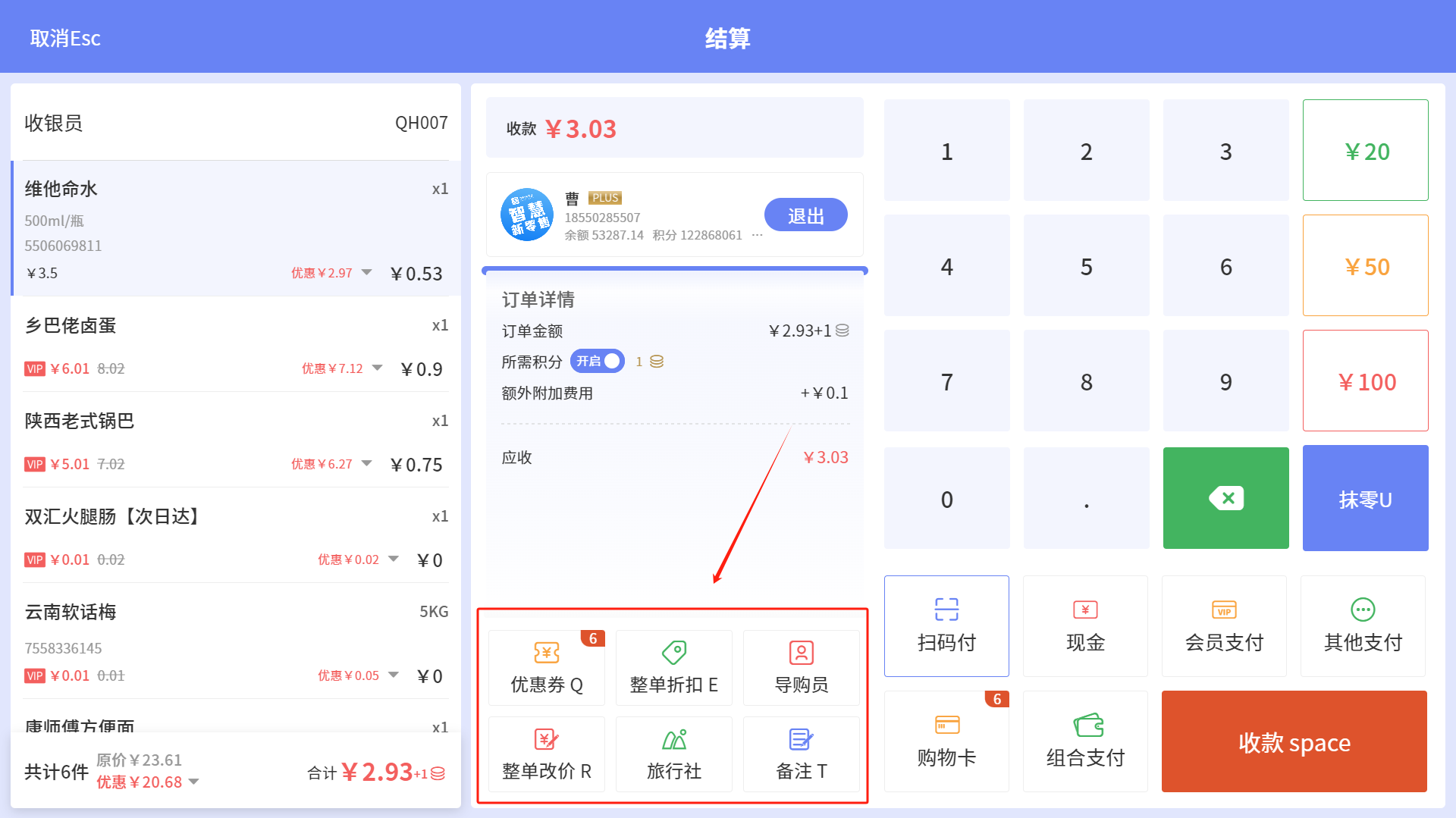Select 扫码付 scan-code payment
Image resolution: width=1456 pixels, height=818 pixels.
click(946, 626)
